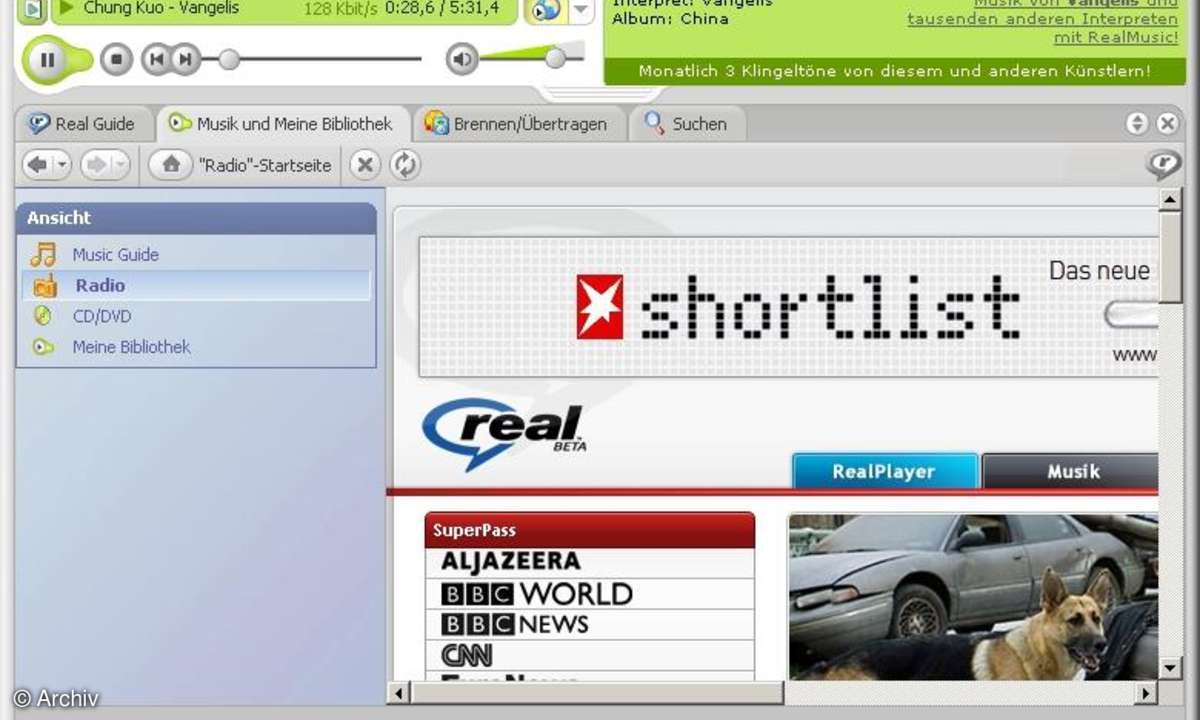Click the SuperPass header

coord(590,530)
